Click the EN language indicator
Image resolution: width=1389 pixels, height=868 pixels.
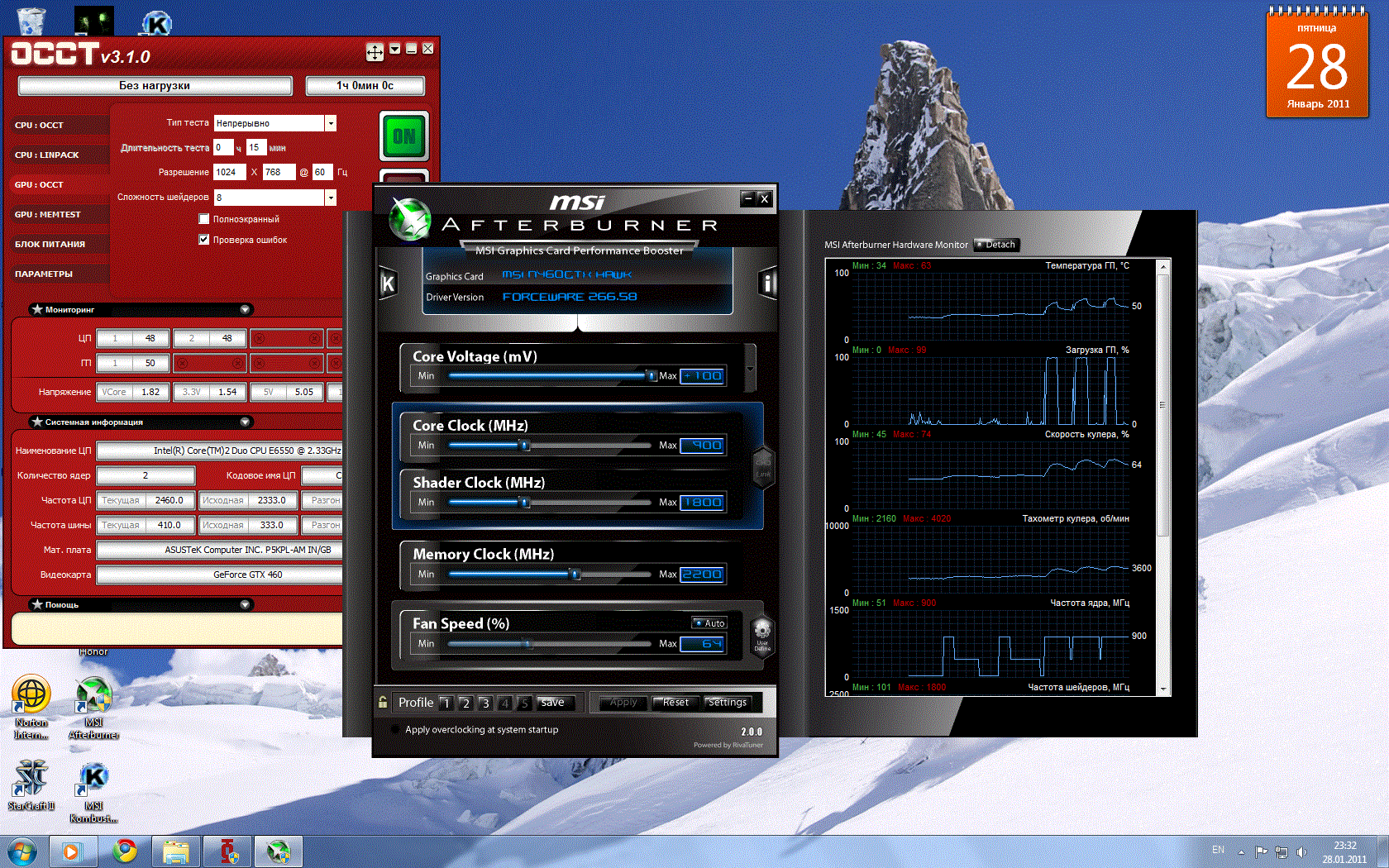pyautogui.click(x=1218, y=850)
